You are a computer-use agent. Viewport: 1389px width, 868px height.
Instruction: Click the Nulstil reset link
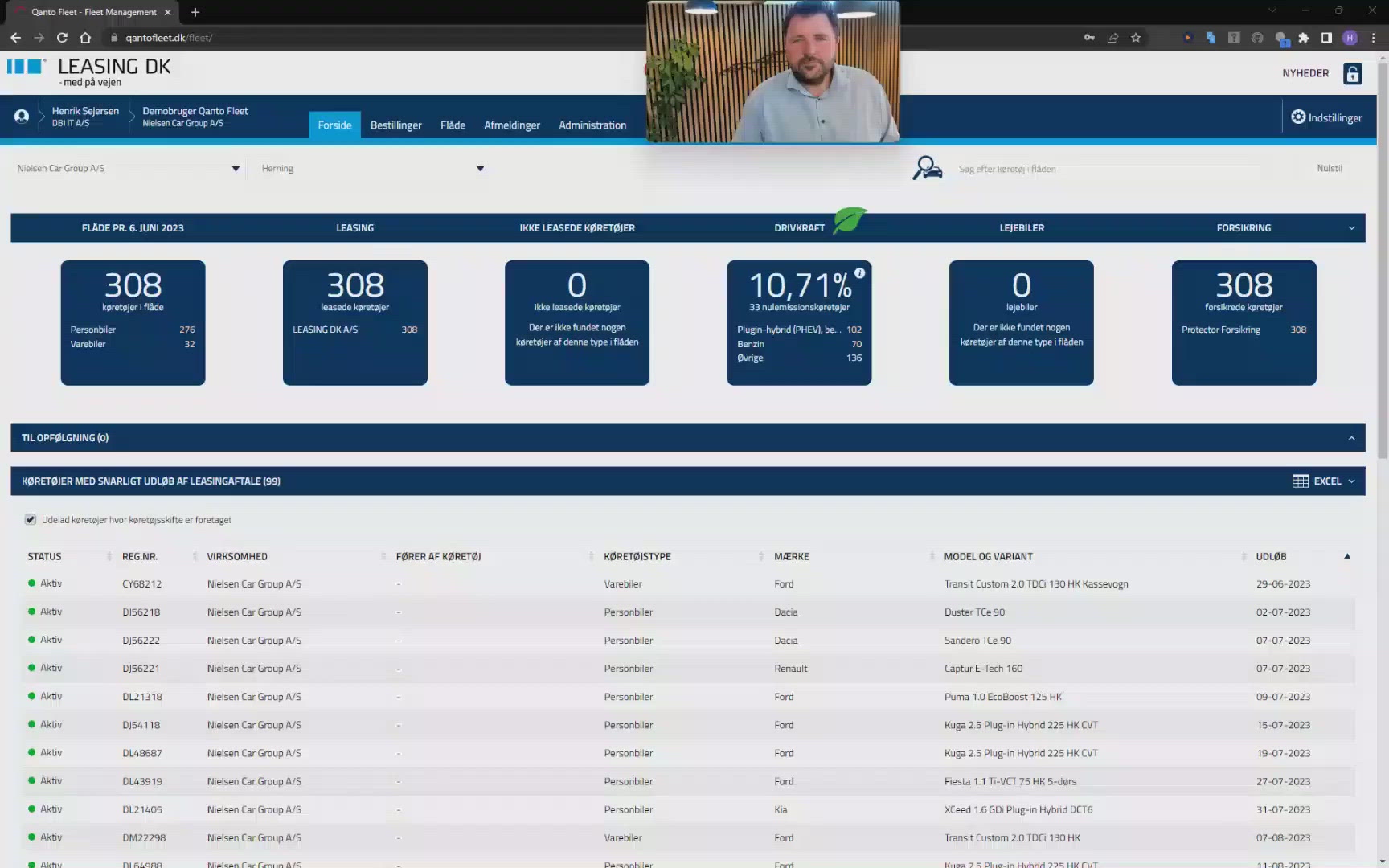click(1329, 169)
